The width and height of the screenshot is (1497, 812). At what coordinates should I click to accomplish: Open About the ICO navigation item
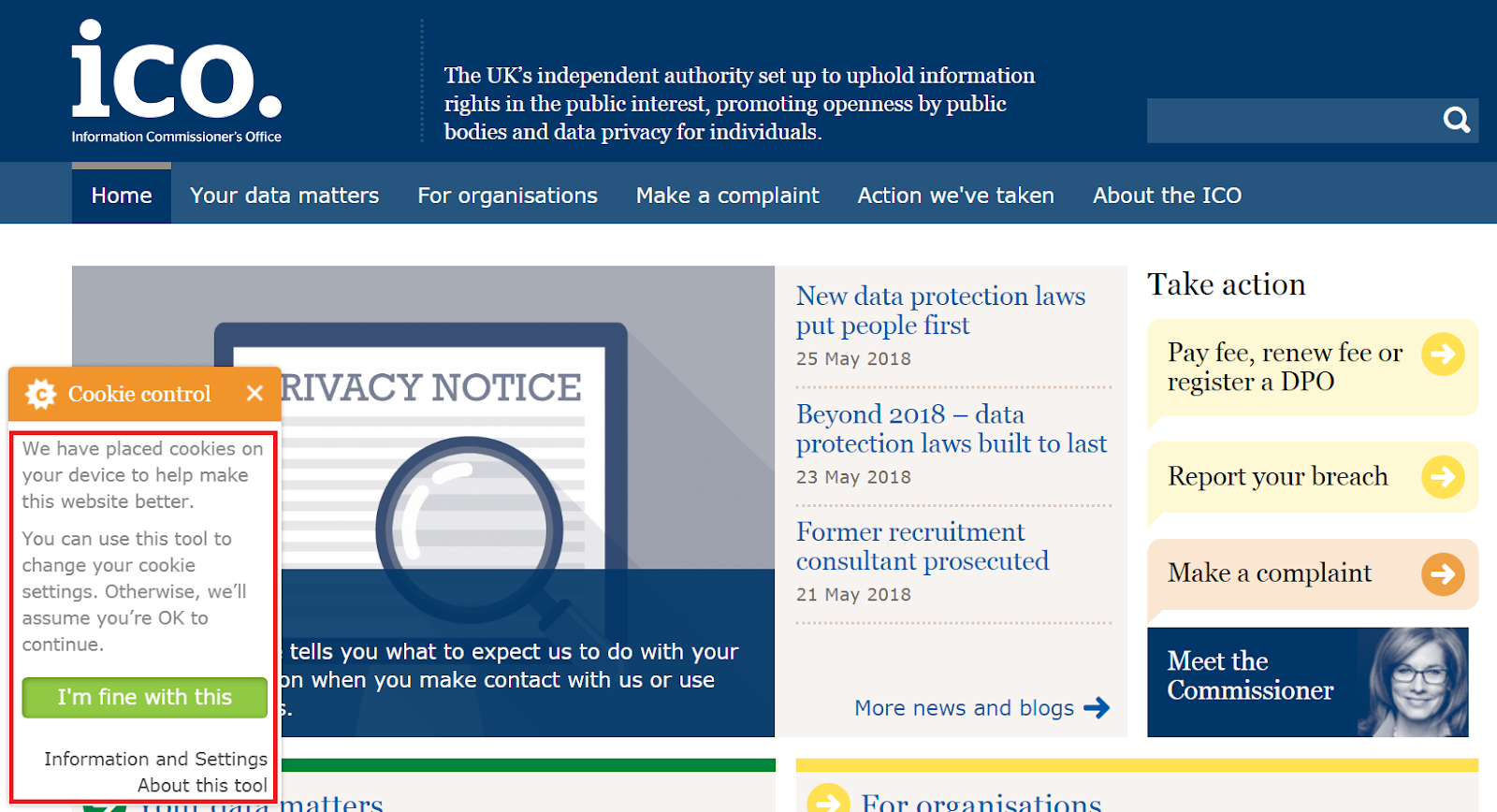[1167, 196]
